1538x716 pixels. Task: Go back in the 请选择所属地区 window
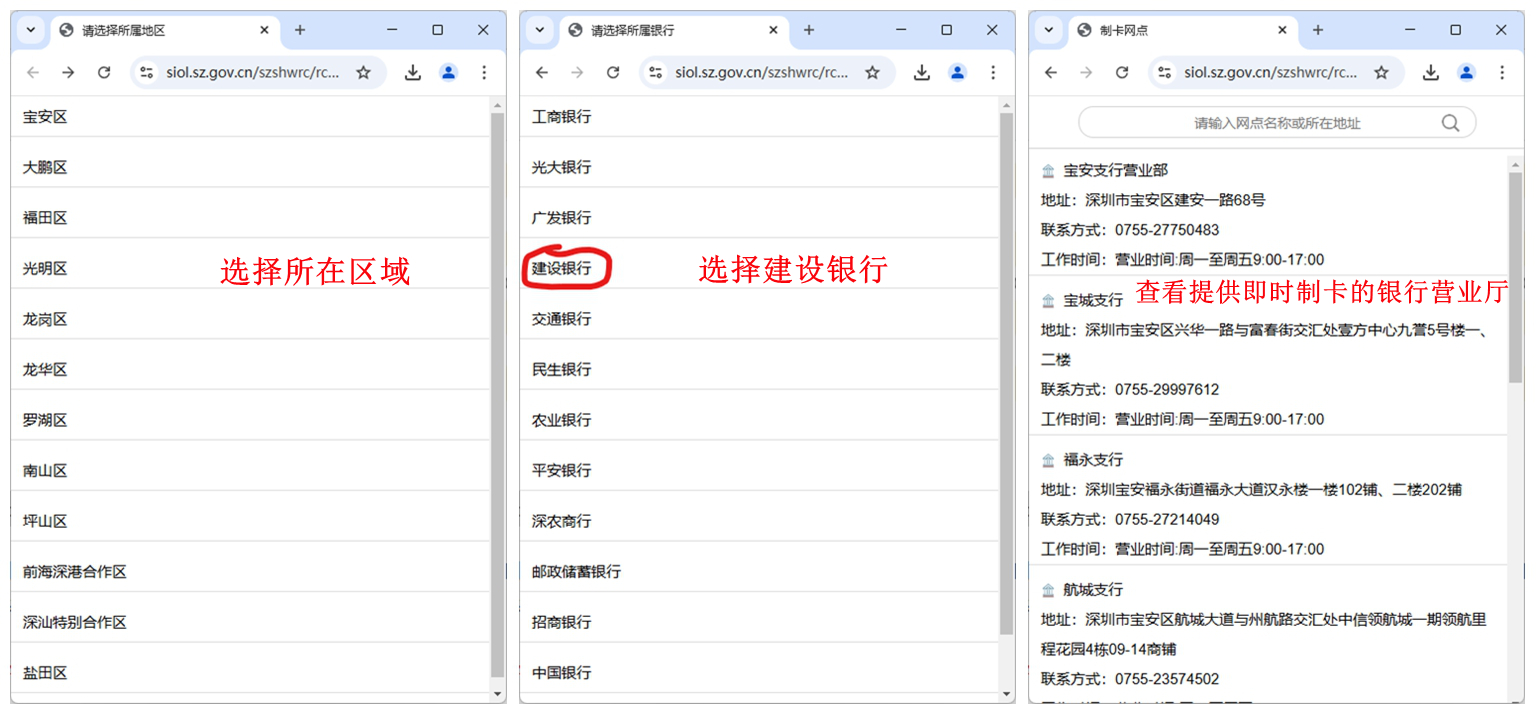click(33, 72)
